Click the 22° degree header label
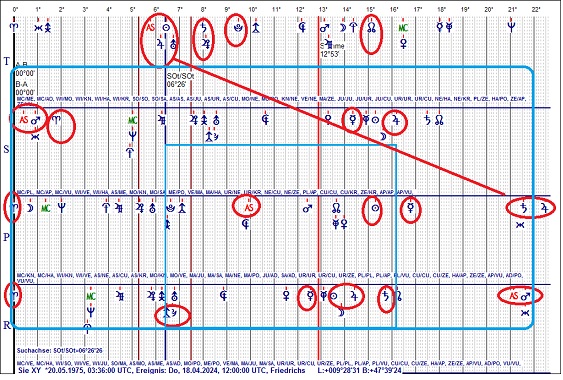The width and height of the screenshot is (563, 380). point(536,10)
